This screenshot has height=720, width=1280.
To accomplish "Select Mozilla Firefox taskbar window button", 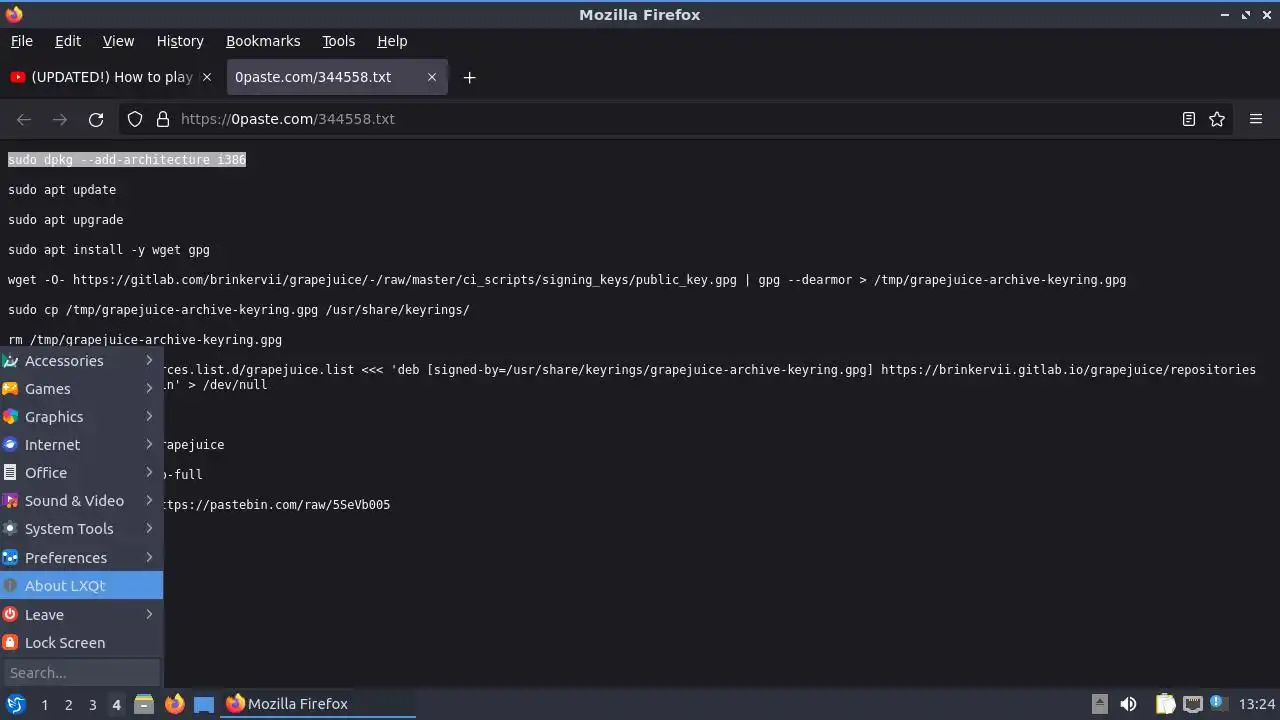I will coord(319,704).
